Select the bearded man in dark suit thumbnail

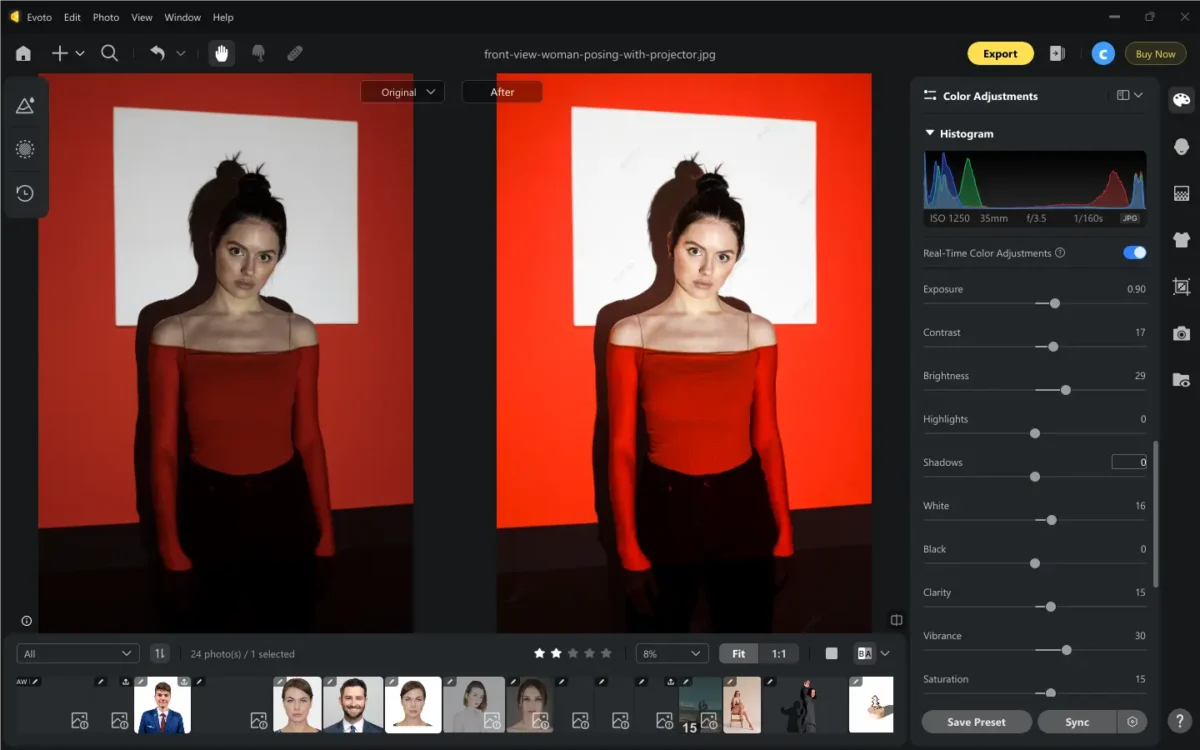[353, 705]
